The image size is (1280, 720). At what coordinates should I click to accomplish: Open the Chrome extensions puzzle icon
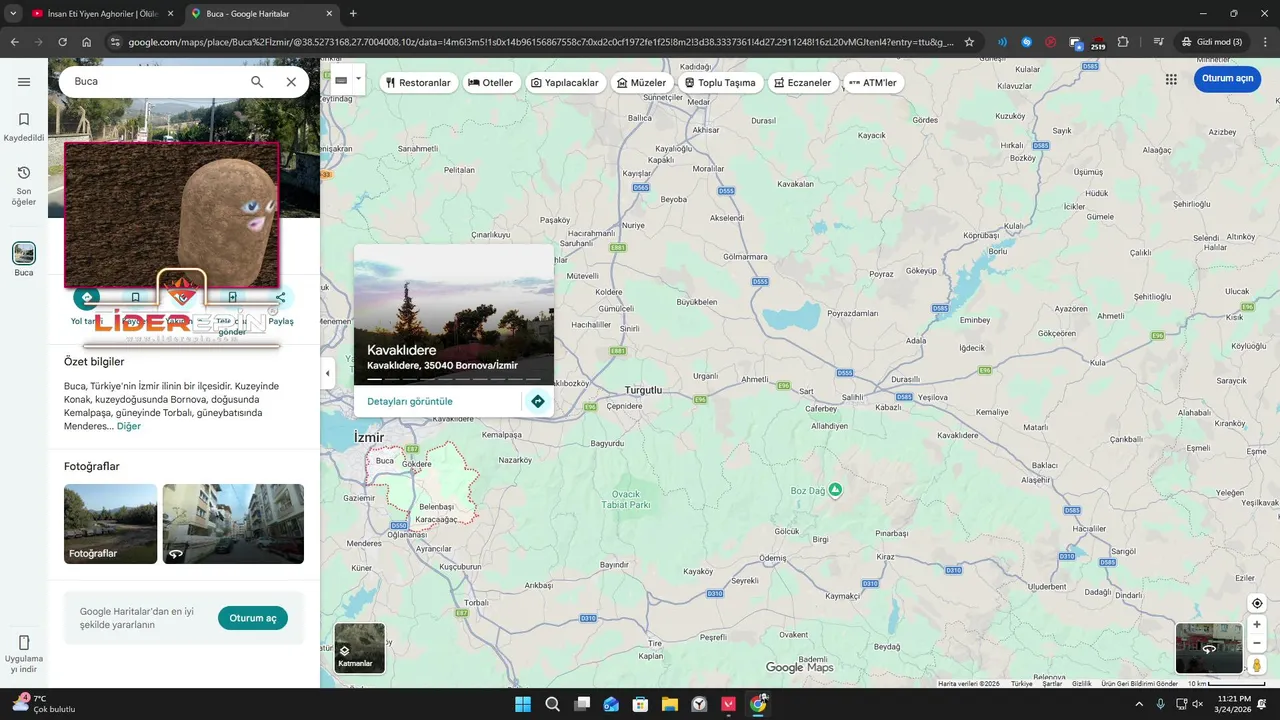tap(1123, 42)
